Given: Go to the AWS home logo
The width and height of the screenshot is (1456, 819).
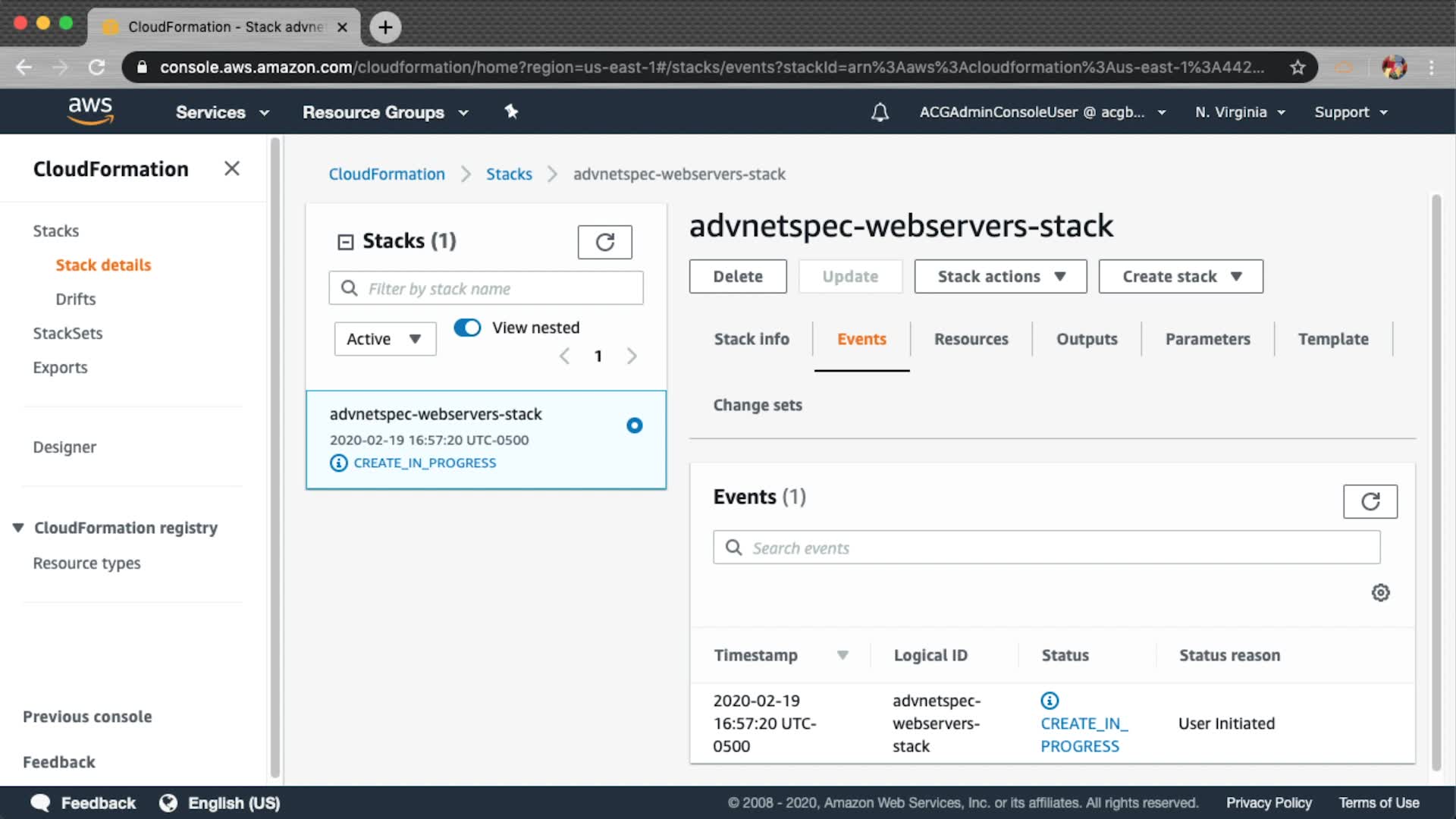Looking at the screenshot, I should click(x=90, y=111).
